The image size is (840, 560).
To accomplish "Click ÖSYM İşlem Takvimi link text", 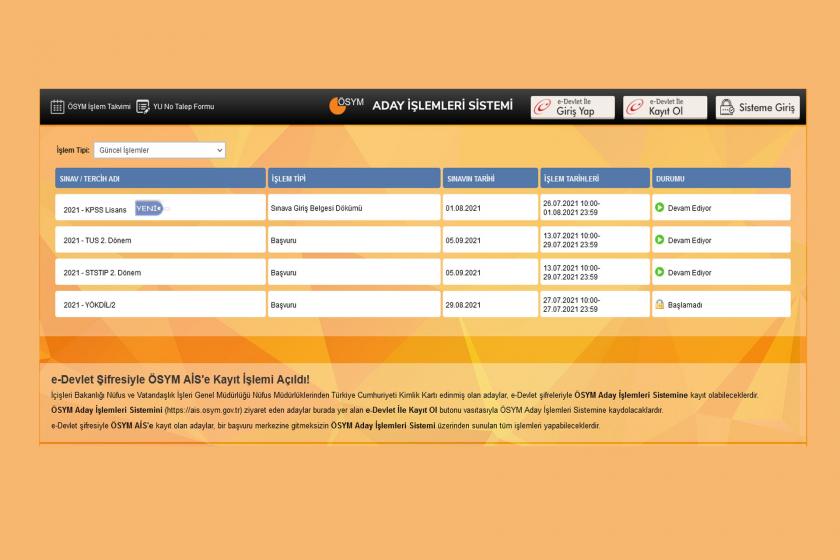I will pos(99,107).
